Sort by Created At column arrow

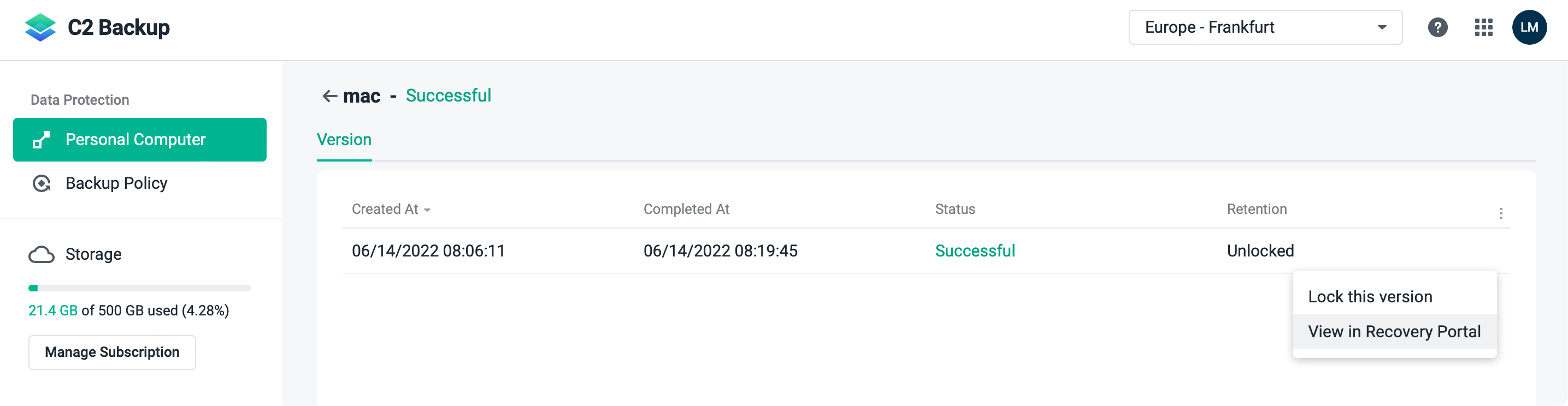point(427,210)
